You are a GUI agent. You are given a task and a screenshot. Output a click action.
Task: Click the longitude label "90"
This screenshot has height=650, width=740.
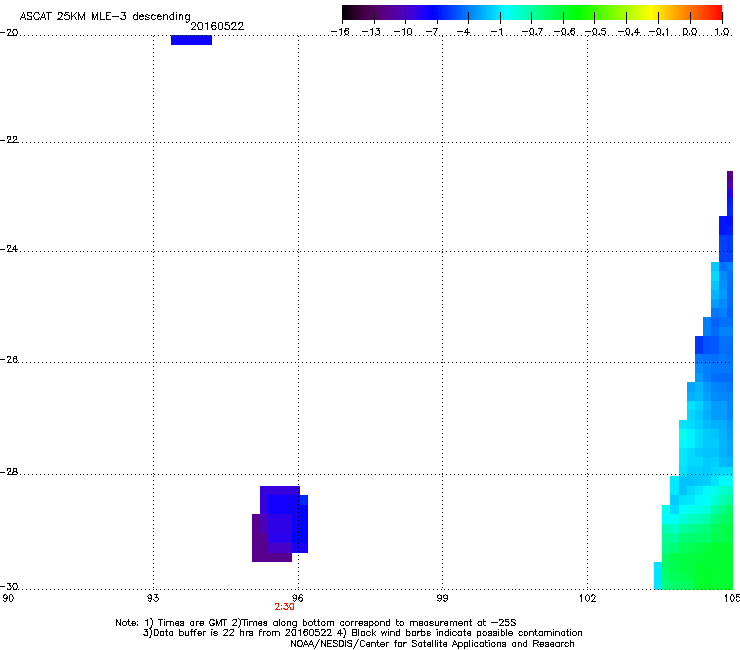tap(8, 599)
